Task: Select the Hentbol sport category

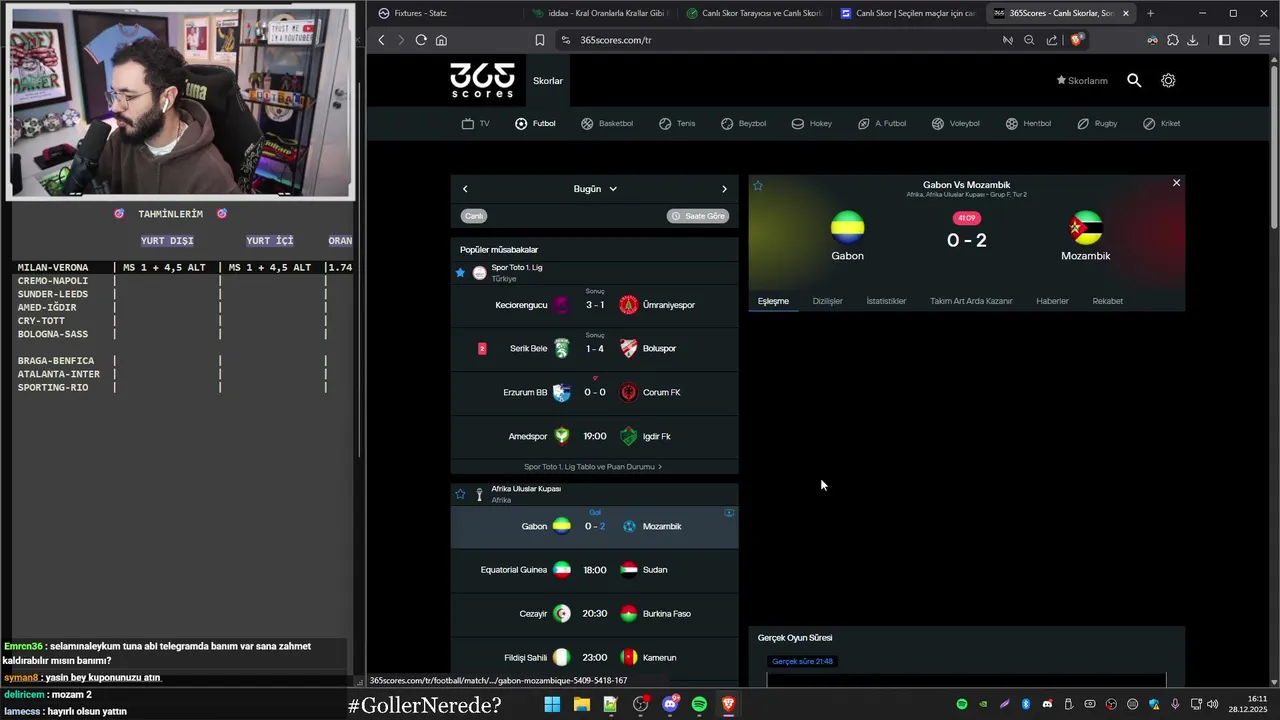Action: [1028, 124]
